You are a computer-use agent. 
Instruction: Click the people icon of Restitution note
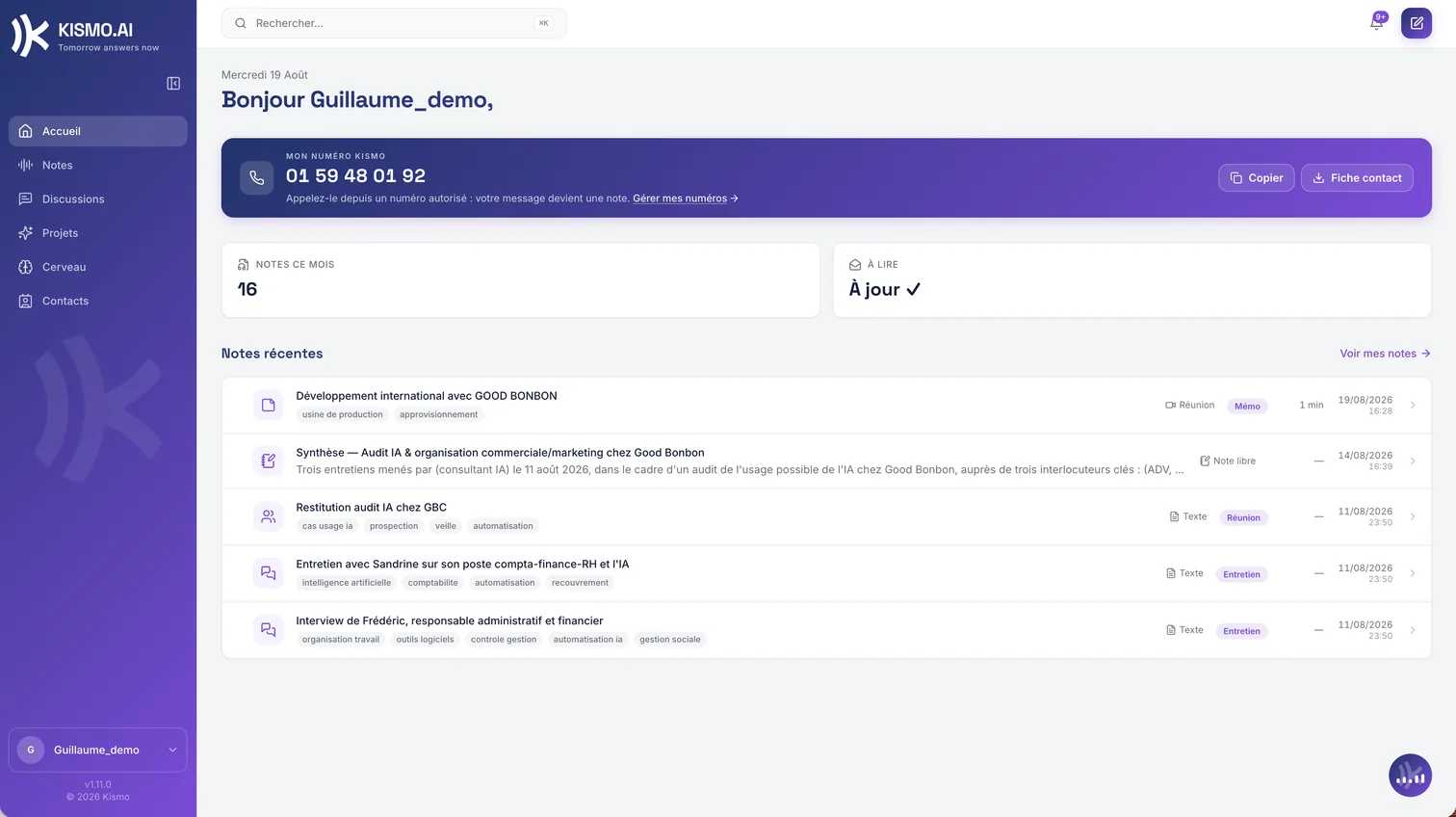[269, 517]
